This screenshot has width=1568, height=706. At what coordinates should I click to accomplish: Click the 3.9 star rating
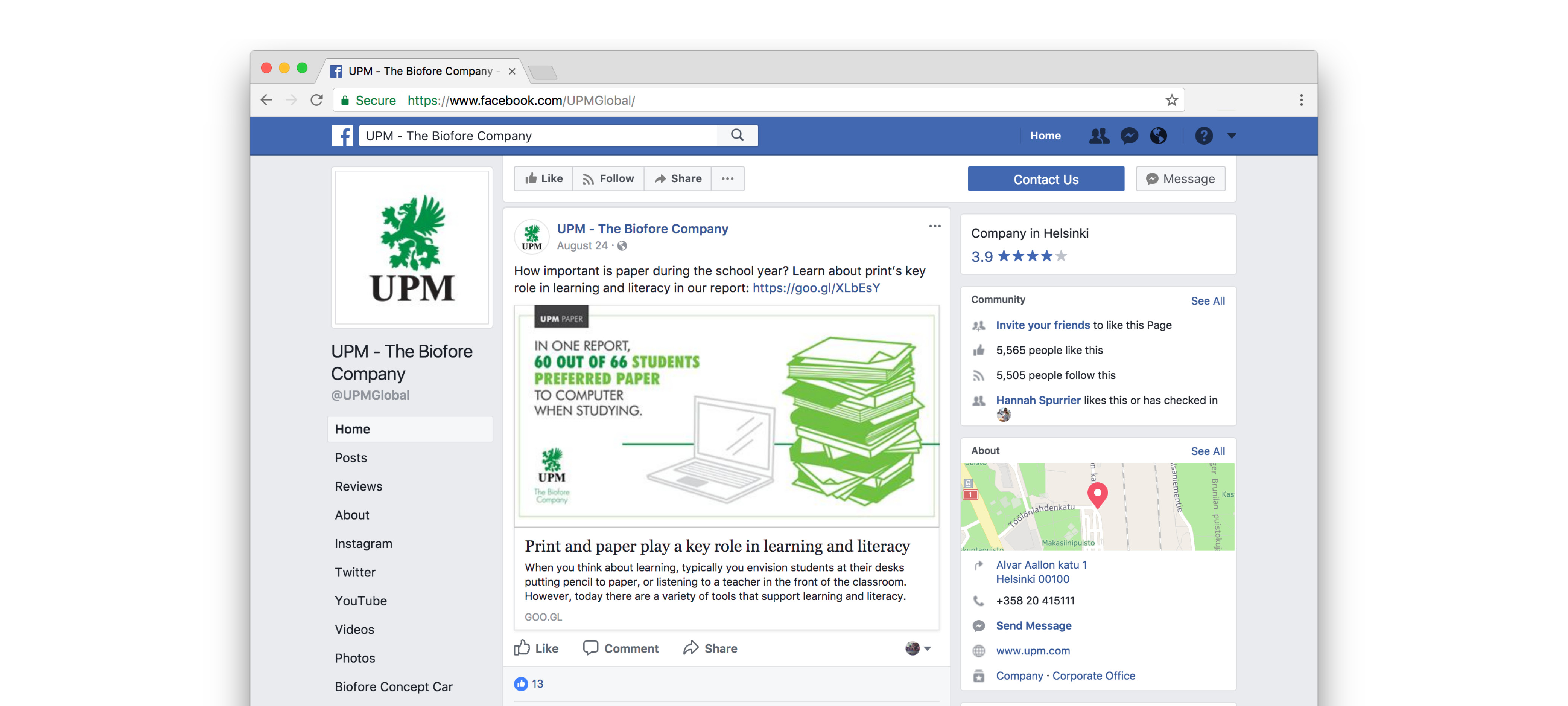pyautogui.click(x=1019, y=256)
